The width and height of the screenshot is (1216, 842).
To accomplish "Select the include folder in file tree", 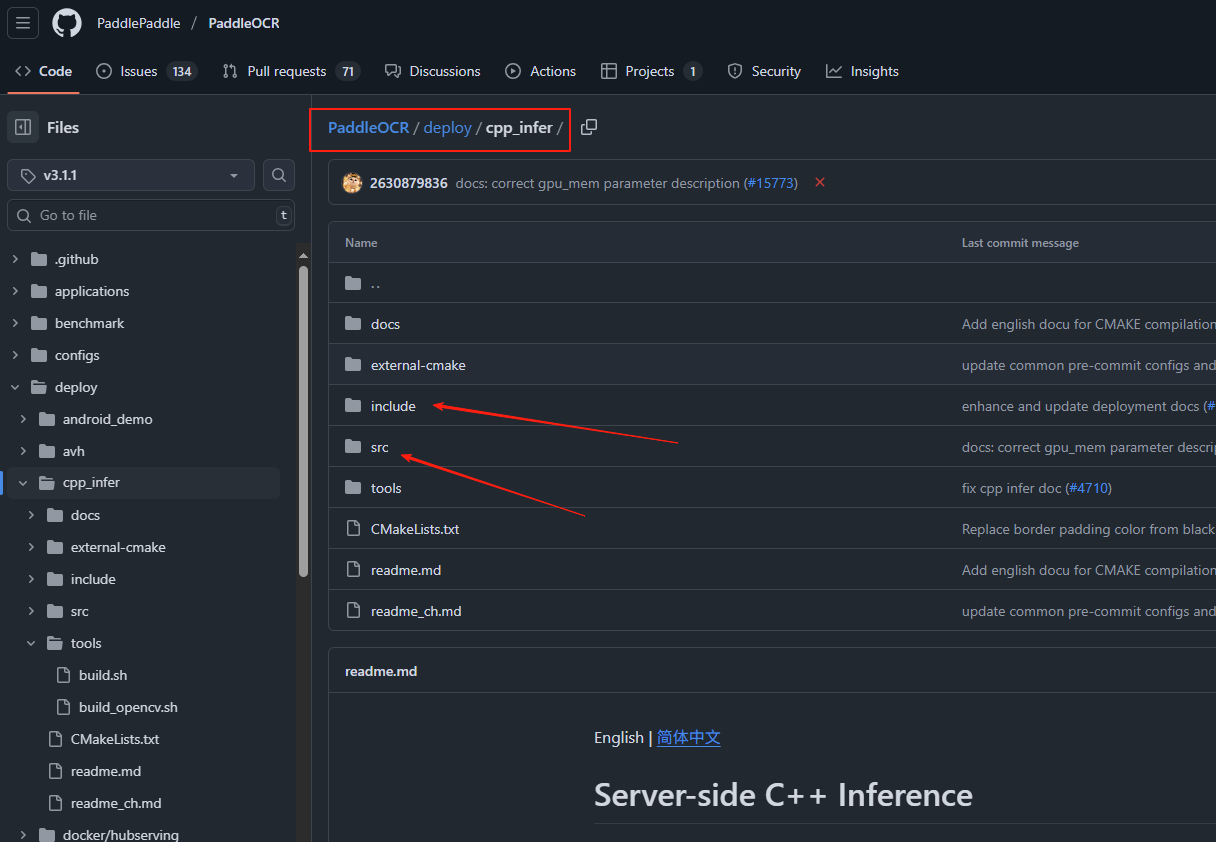I will [93, 579].
